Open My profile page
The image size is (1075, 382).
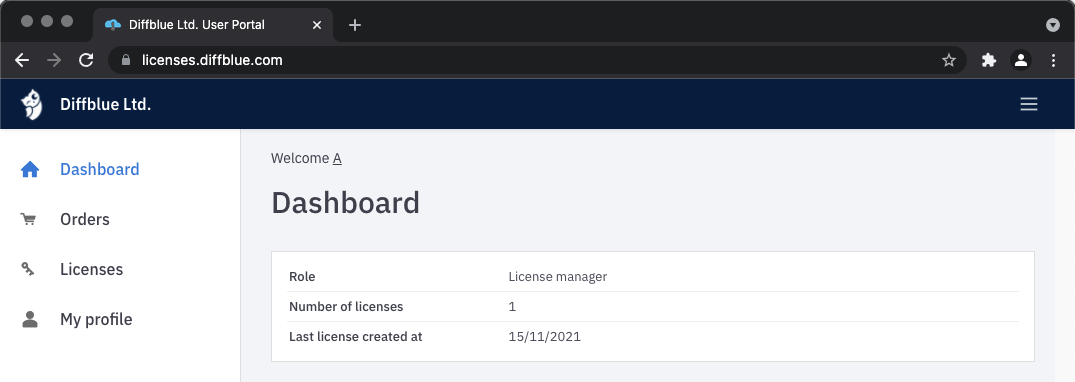click(96, 320)
